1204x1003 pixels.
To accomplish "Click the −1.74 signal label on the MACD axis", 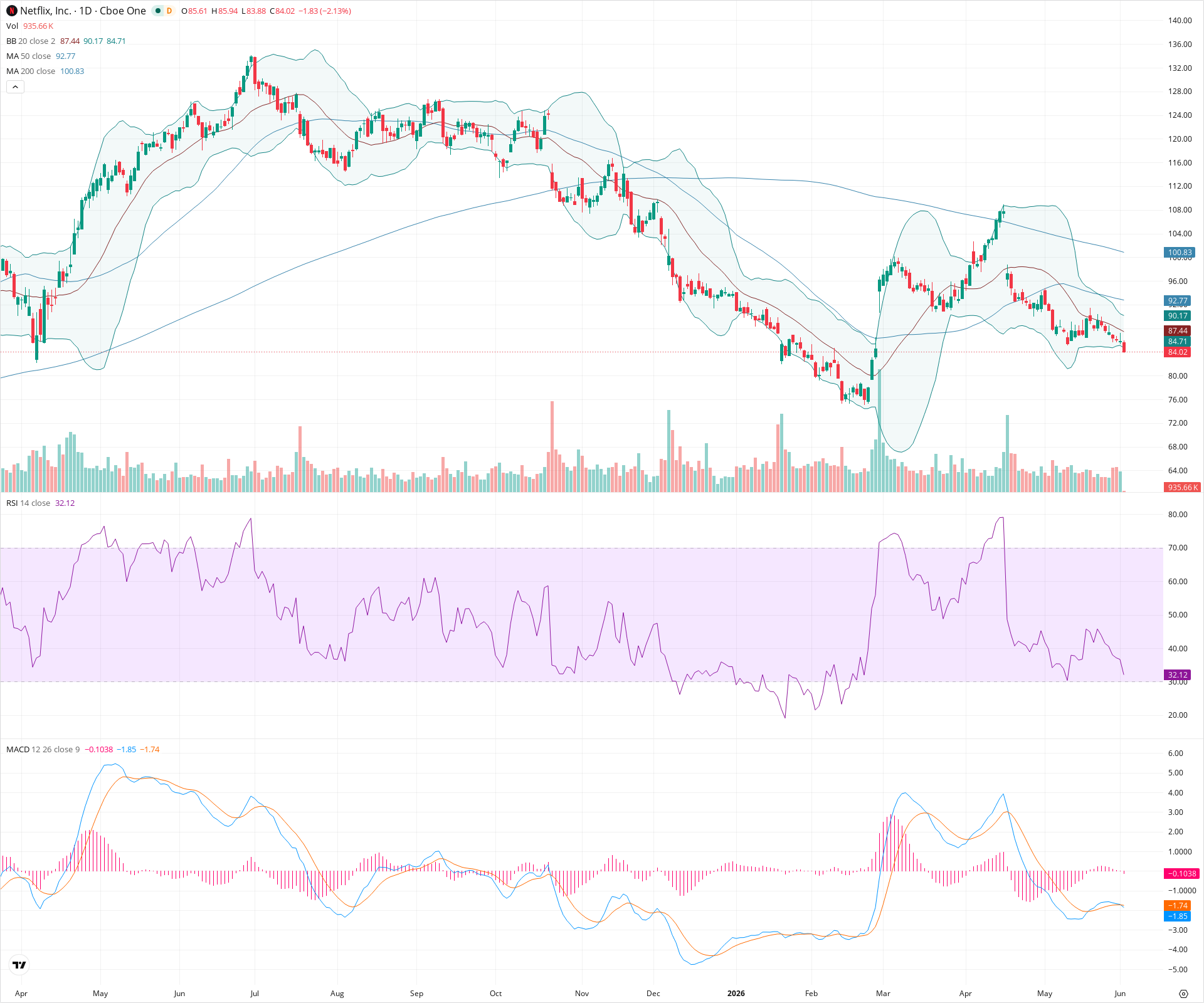I will tap(1178, 906).
